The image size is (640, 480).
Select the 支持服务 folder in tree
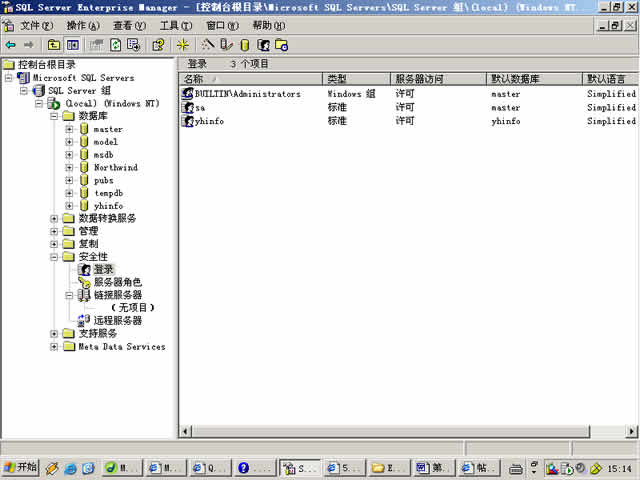pyautogui.click(x=98, y=333)
